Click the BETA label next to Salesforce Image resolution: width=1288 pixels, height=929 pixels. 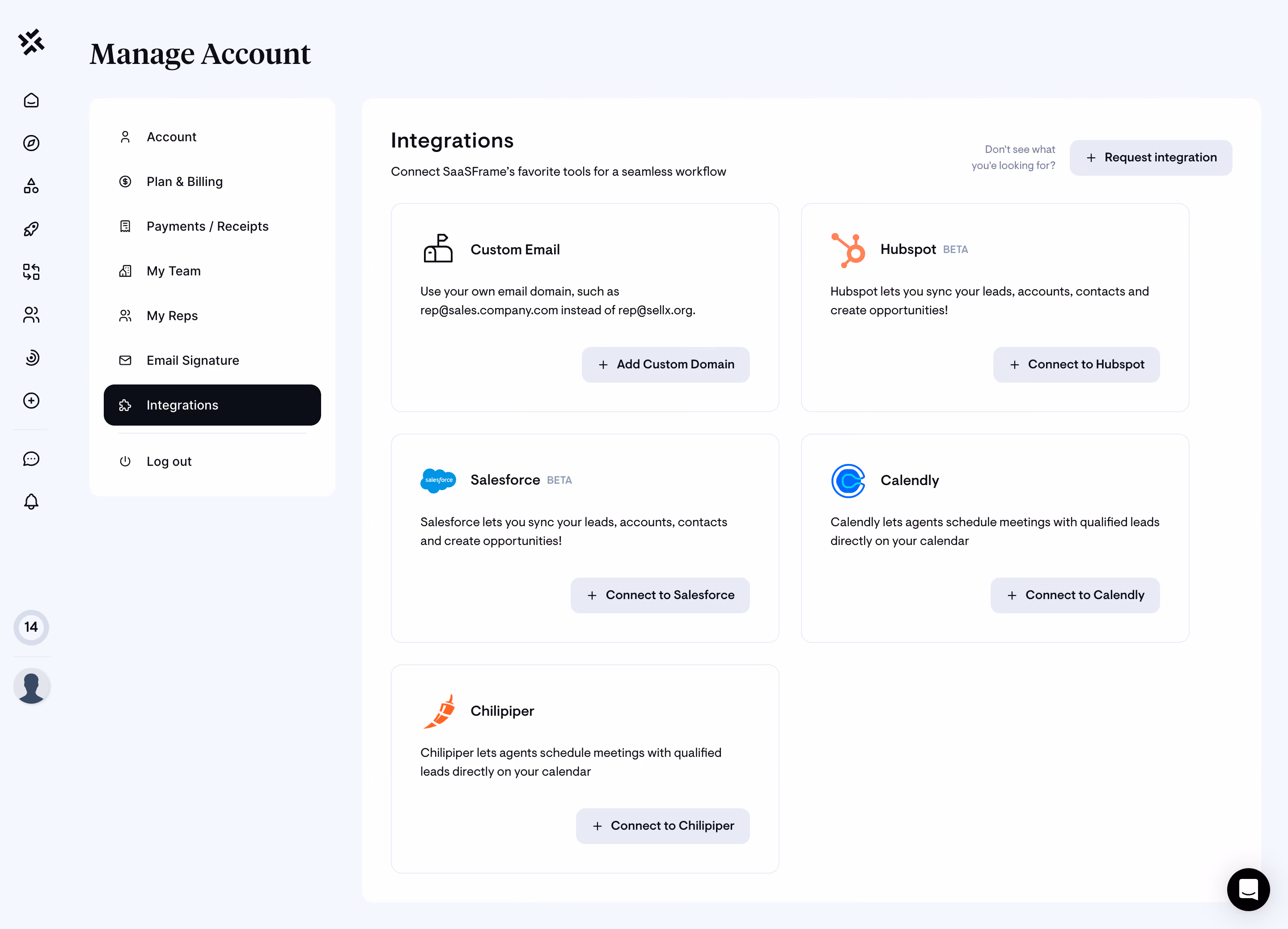pyautogui.click(x=559, y=481)
